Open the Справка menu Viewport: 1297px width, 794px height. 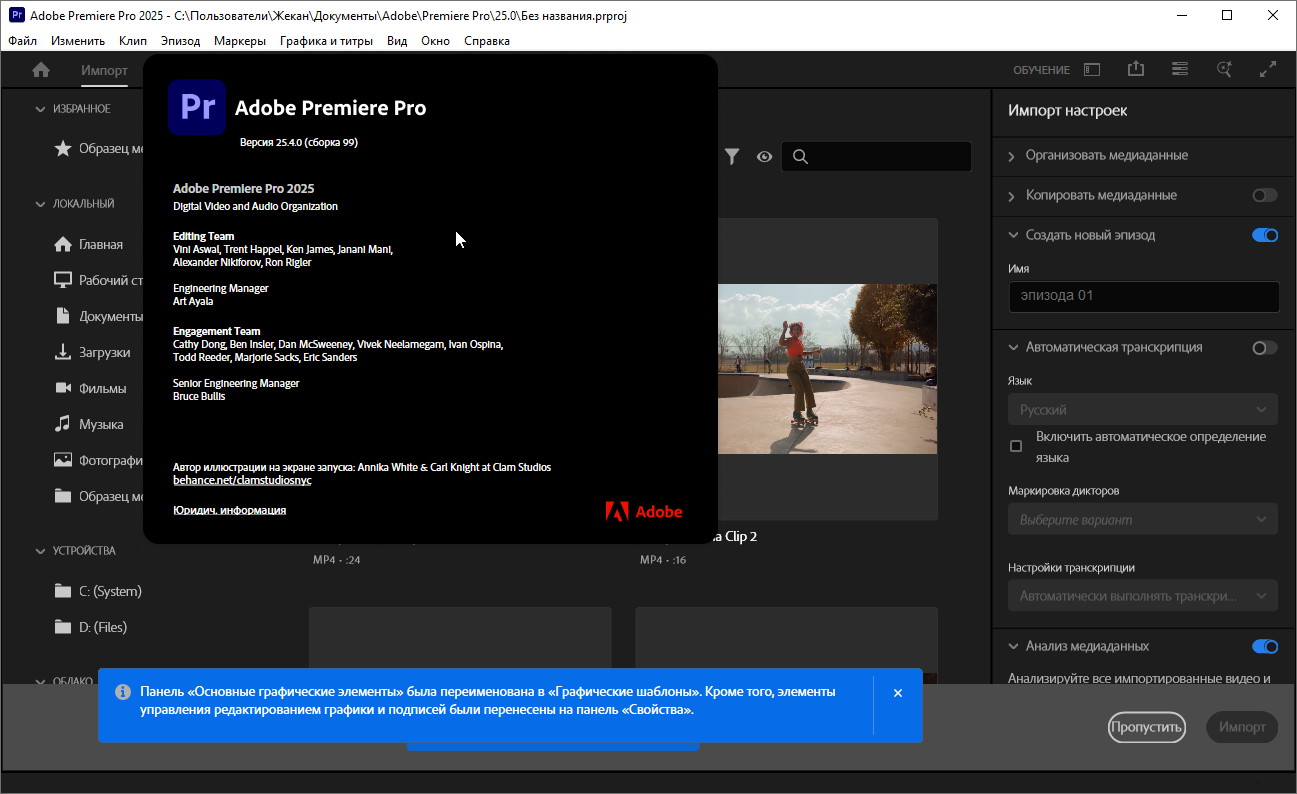pyautogui.click(x=487, y=41)
